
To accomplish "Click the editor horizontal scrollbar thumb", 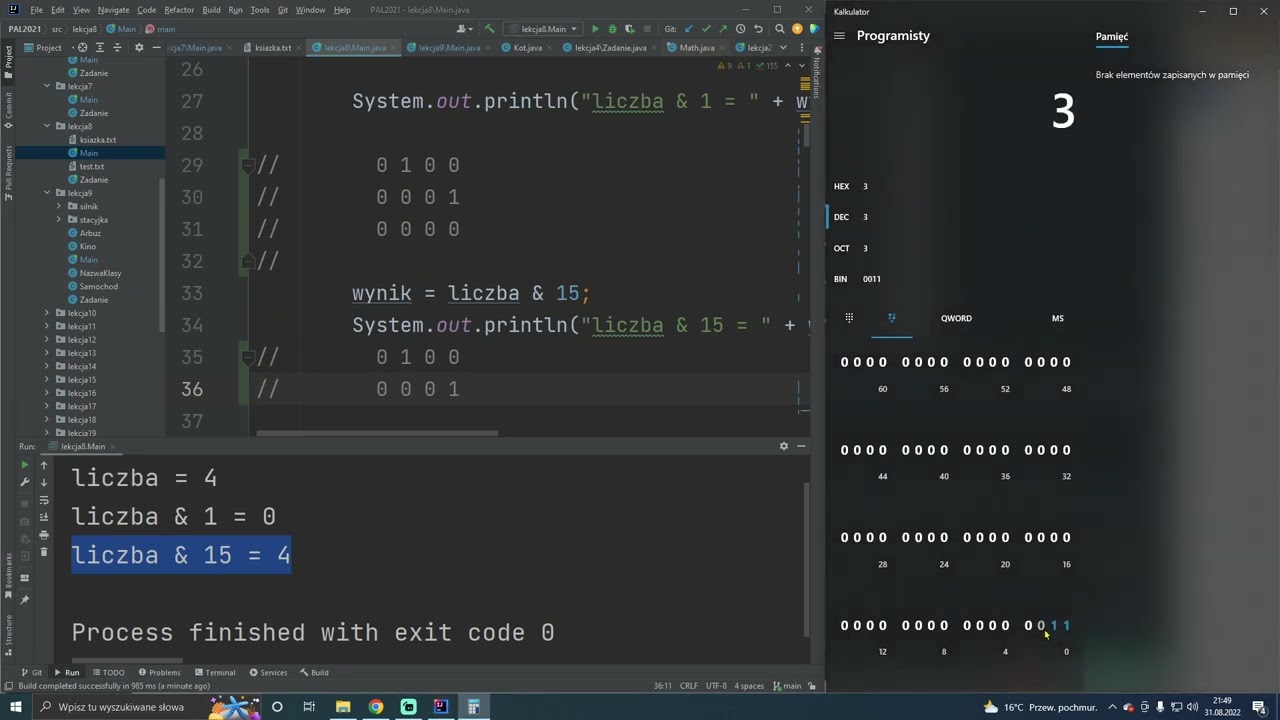I will [x=377, y=433].
